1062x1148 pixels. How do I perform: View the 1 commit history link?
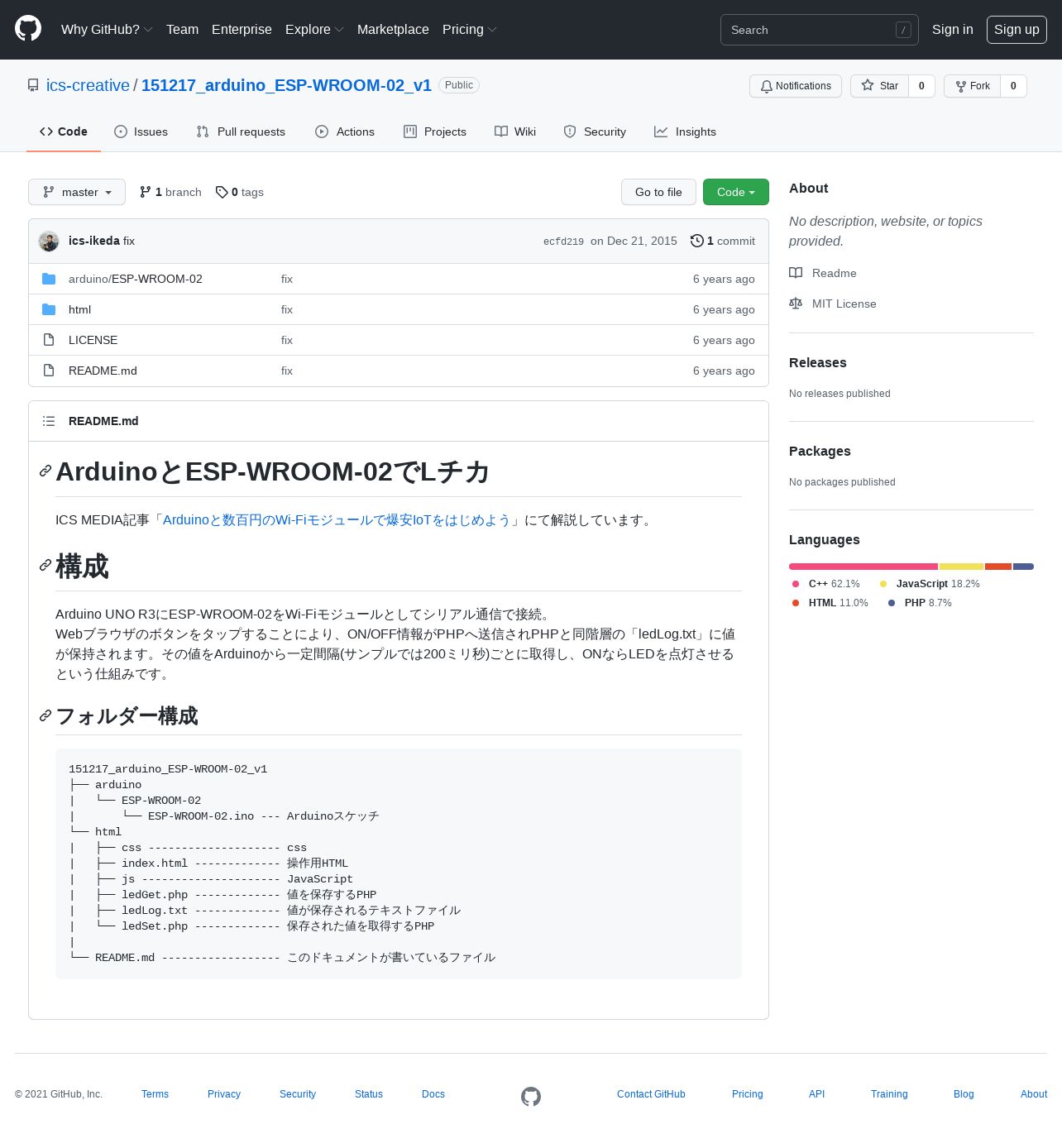[x=723, y=241]
